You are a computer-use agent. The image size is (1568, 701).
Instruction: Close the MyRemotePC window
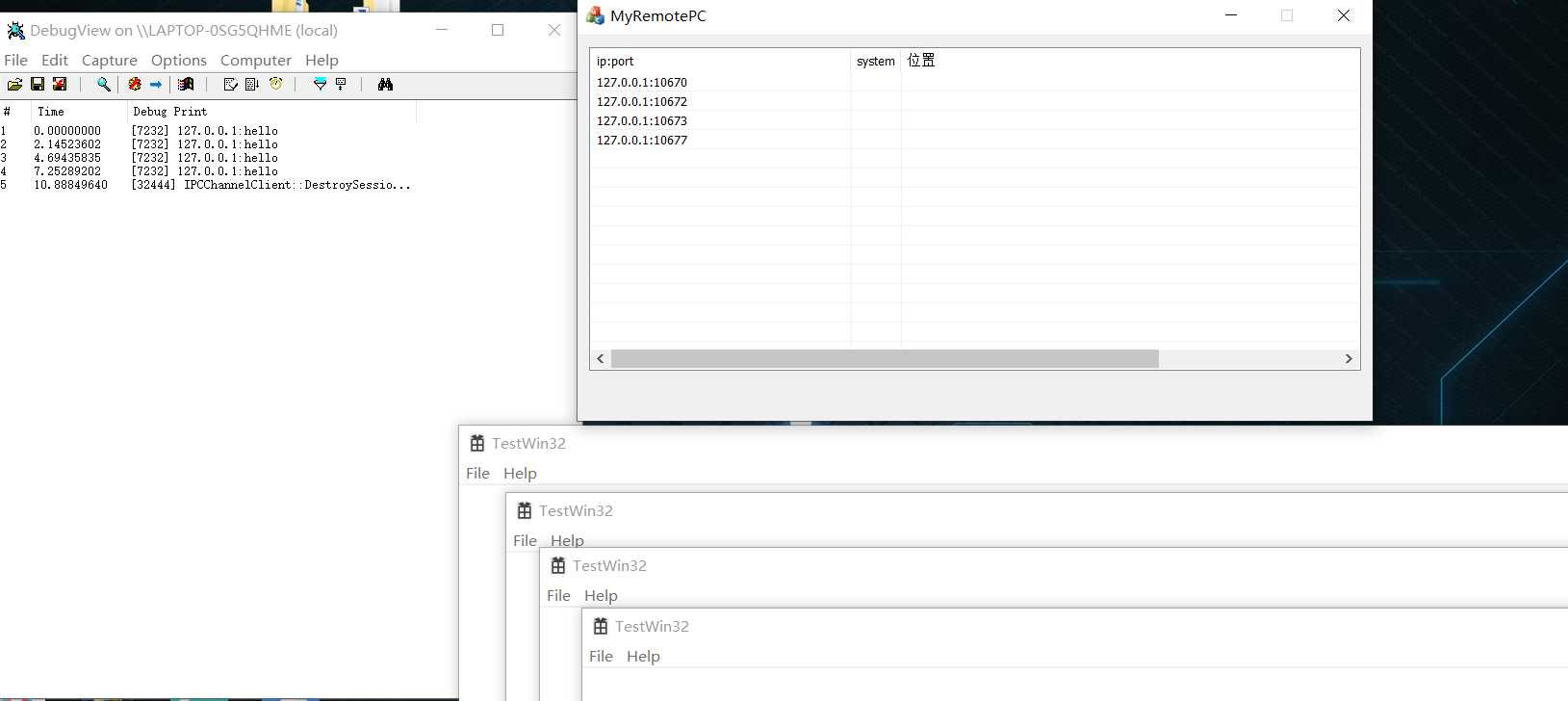pos(1344,15)
